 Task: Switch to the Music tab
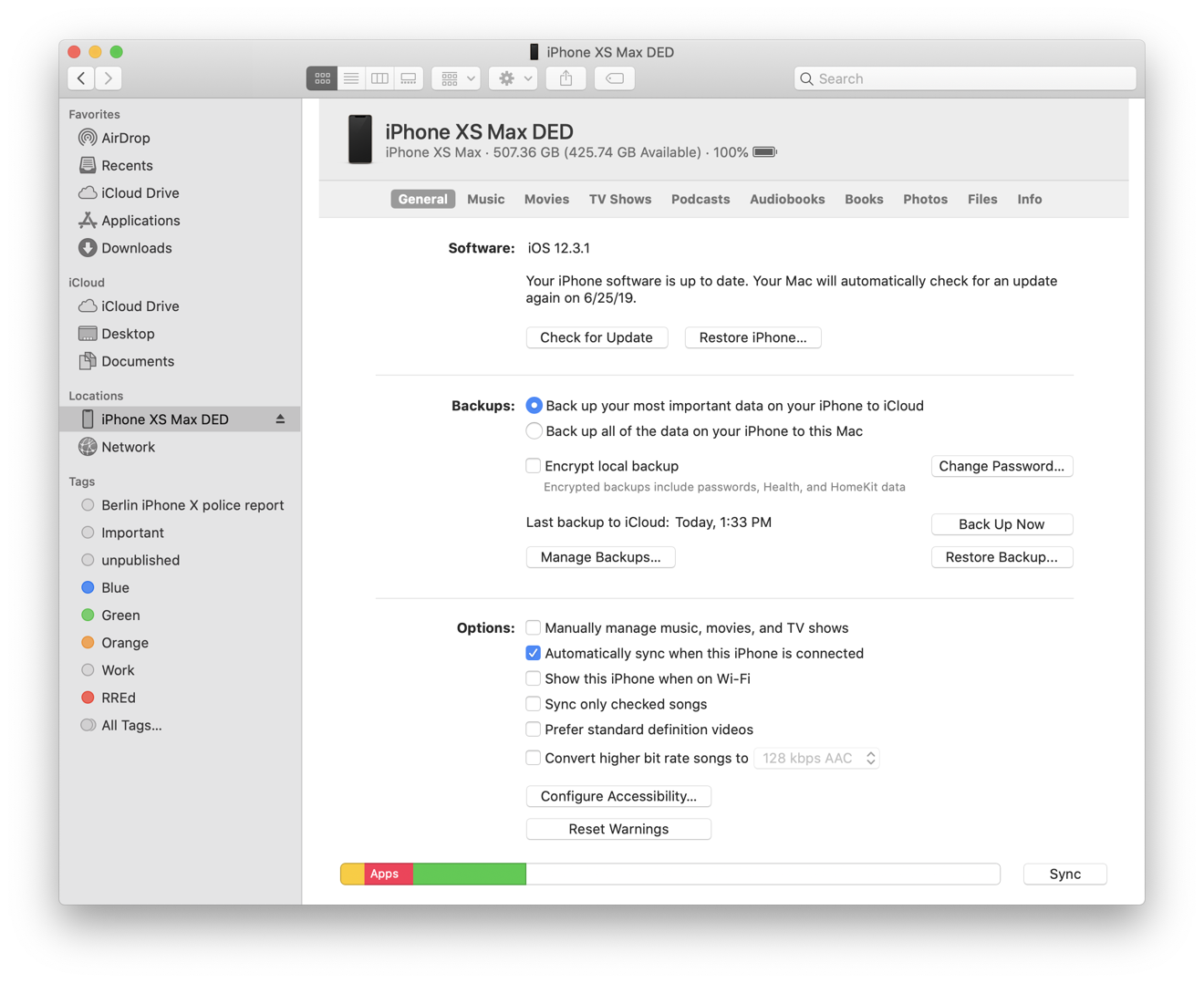click(485, 199)
